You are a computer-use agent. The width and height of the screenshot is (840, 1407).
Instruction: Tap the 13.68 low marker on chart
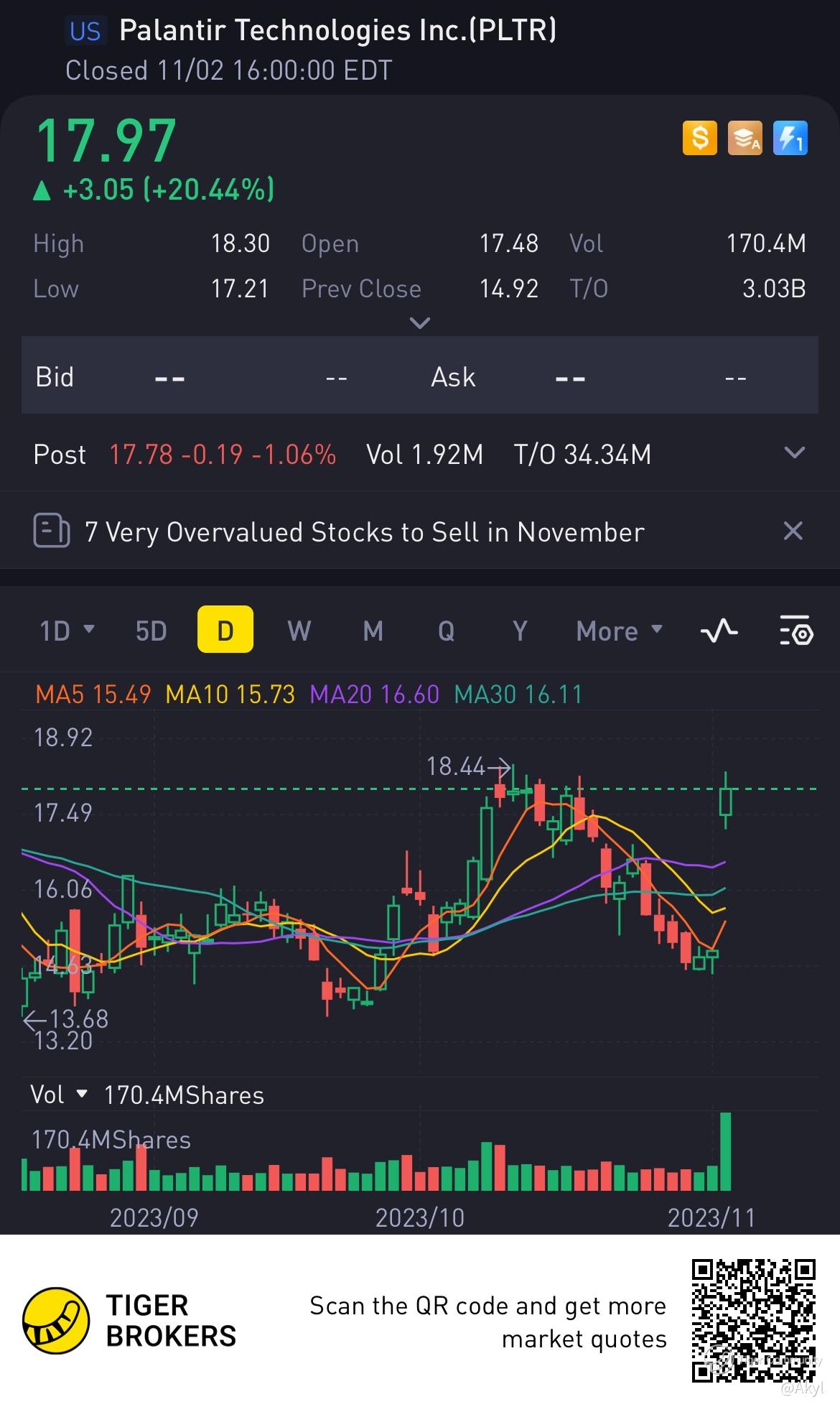tap(66, 1018)
